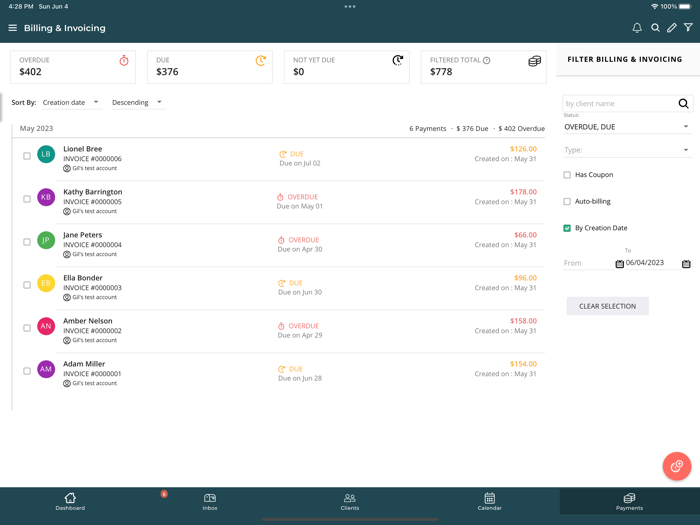700x525 pixels.
Task: Open Kathy Barrington KB avatar
Action: pos(46,197)
